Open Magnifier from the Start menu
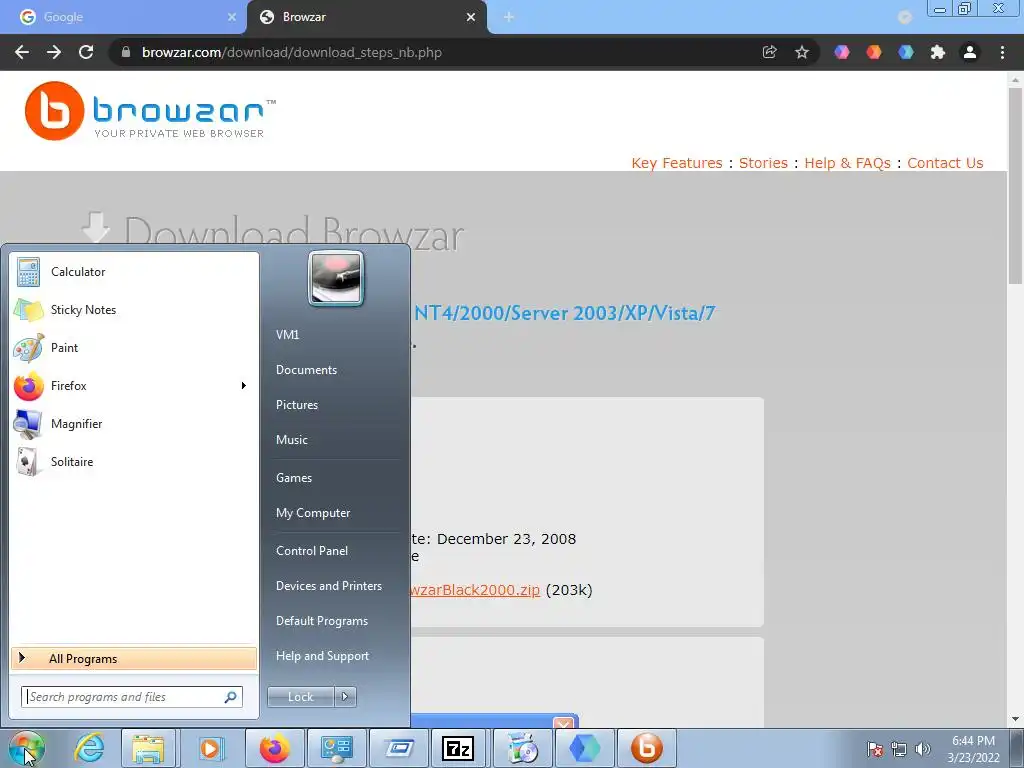This screenshot has height=768, width=1024. coord(134,423)
